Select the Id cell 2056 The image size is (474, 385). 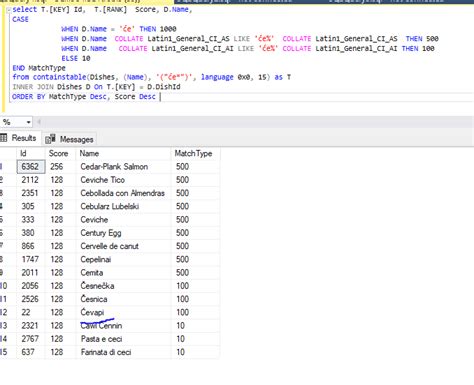click(x=31, y=286)
